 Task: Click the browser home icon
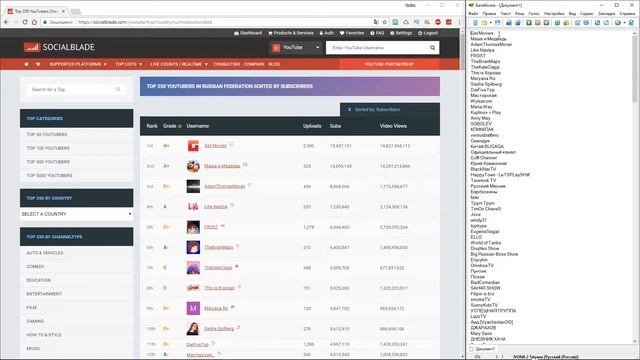[x=34, y=22]
